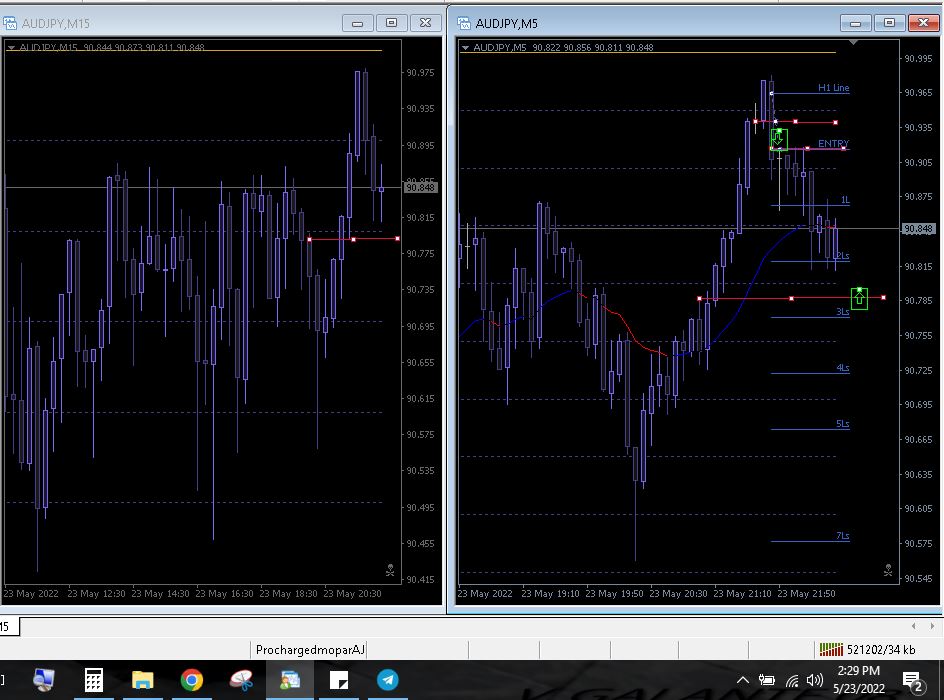Click 90.995 price label on M5 scale
The image size is (944, 700).
pyautogui.click(x=918, y=58)
